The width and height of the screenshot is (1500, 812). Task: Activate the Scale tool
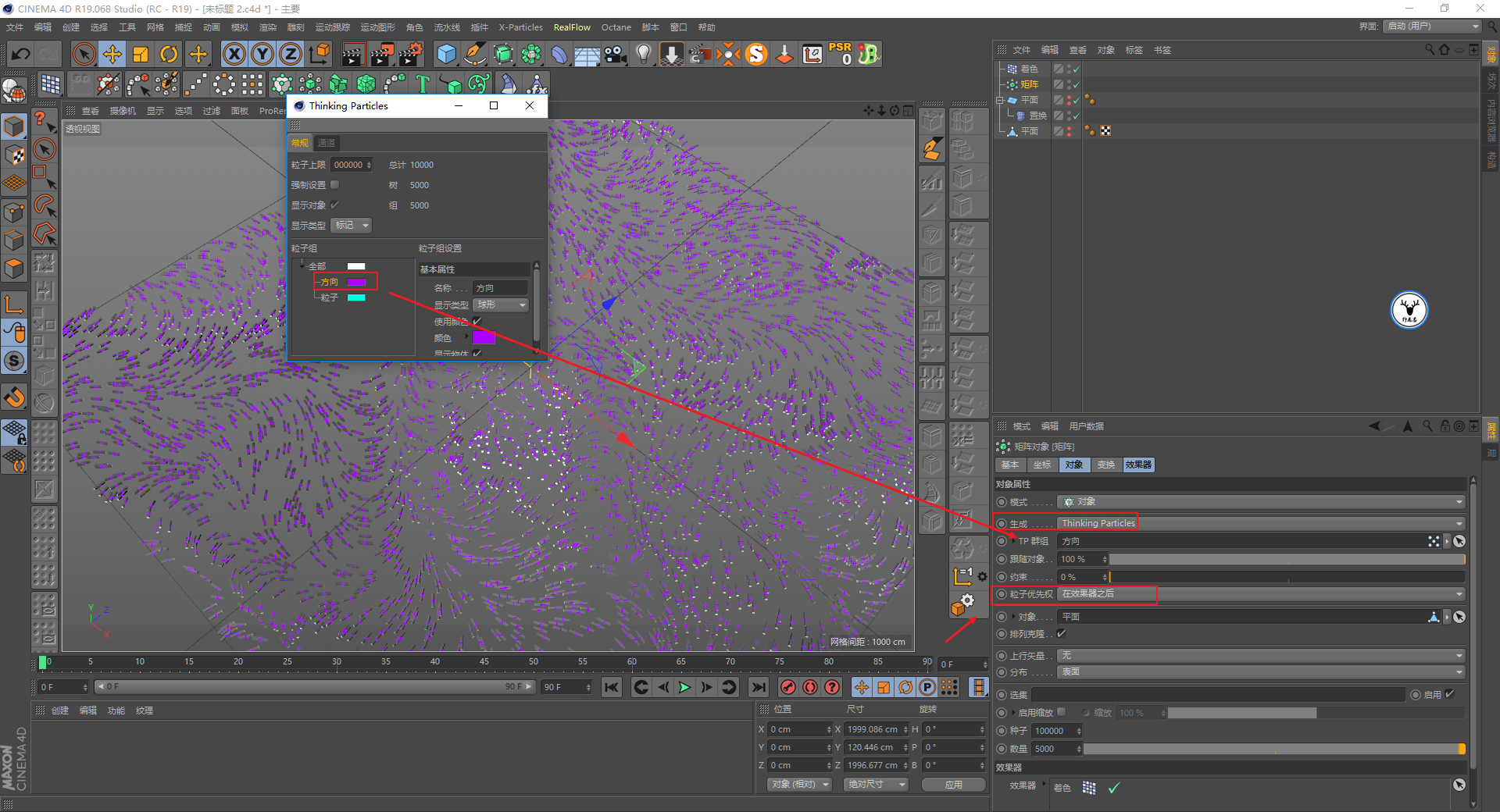pos(141,54)
